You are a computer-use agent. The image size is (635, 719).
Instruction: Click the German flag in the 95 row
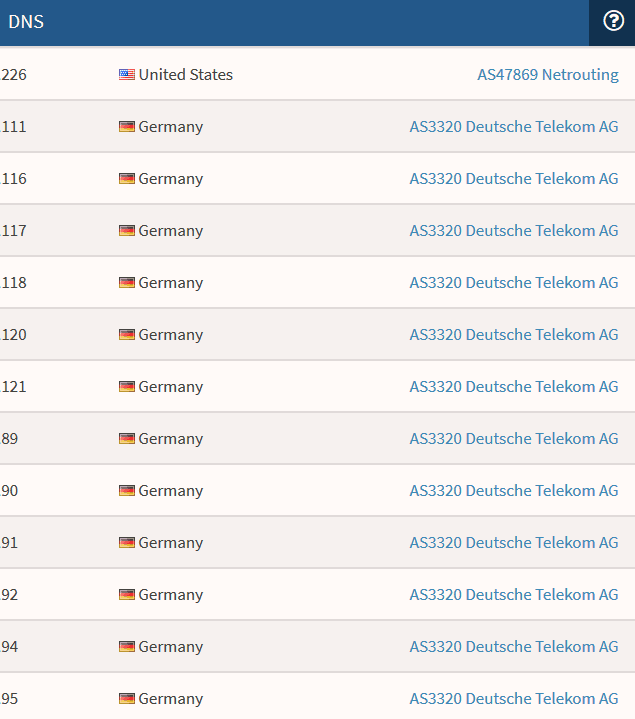[127, 699]
